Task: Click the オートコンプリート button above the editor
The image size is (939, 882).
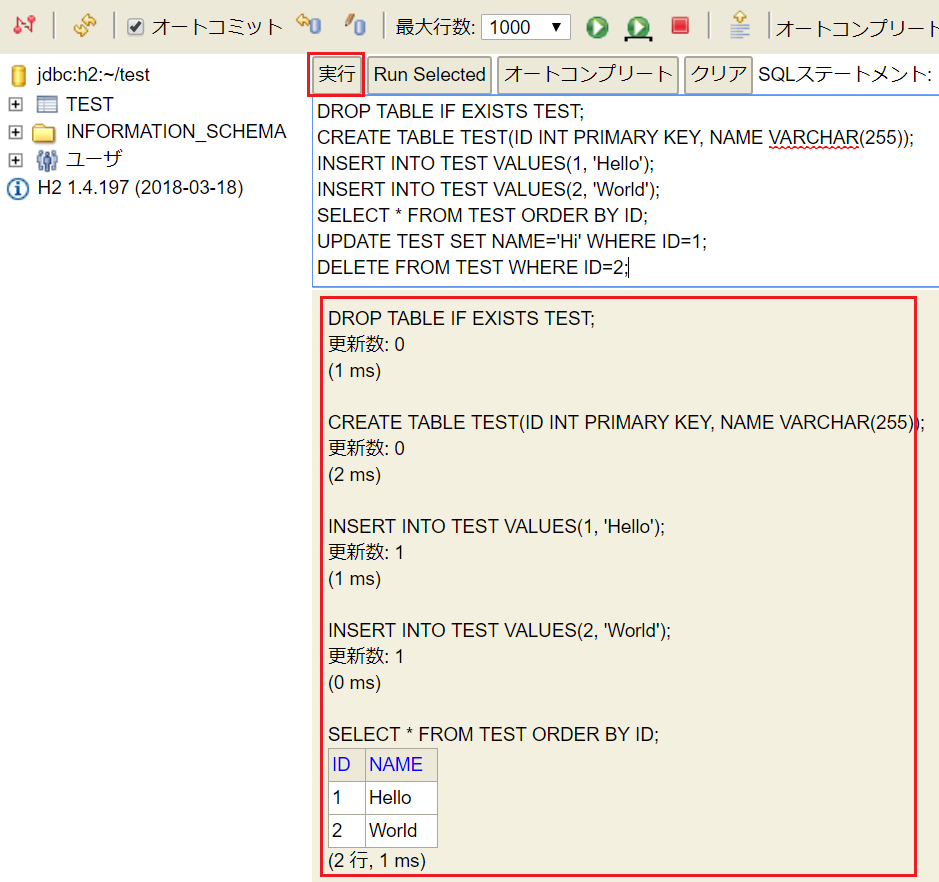Action: click(x=588, y=75)
